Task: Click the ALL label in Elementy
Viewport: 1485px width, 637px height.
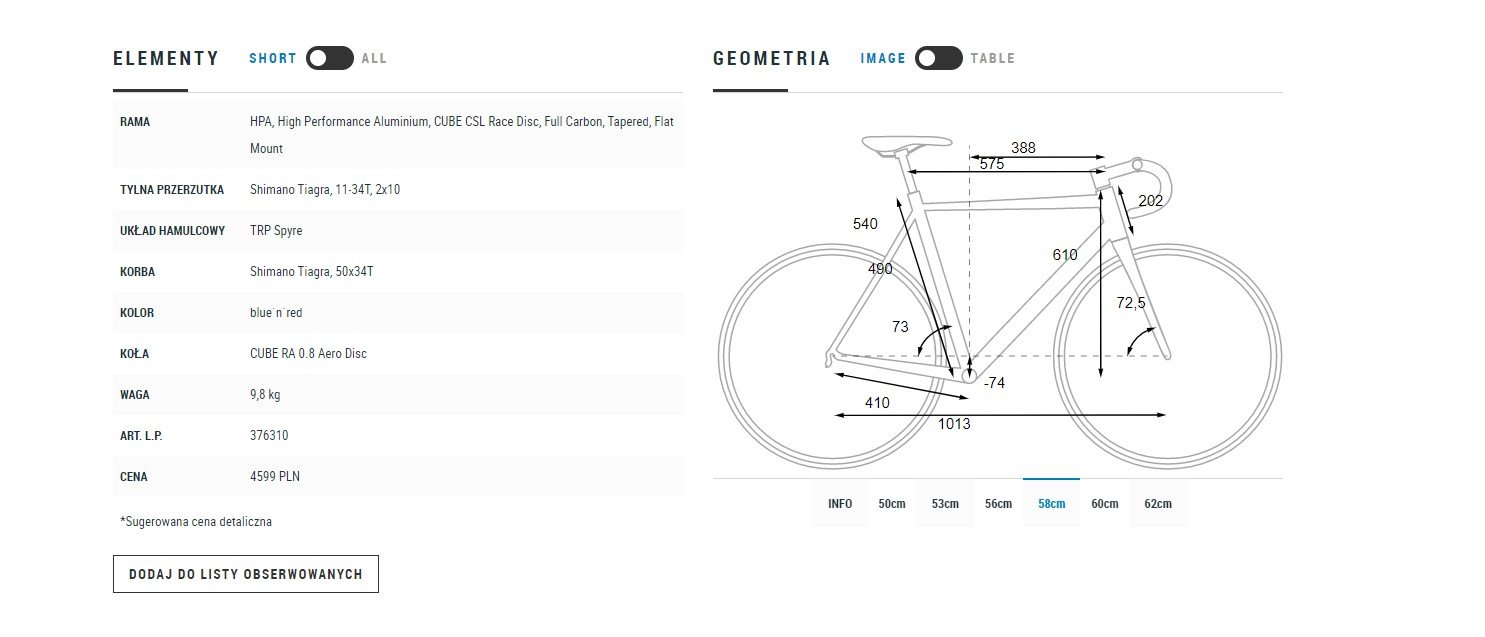Action: 374,58
